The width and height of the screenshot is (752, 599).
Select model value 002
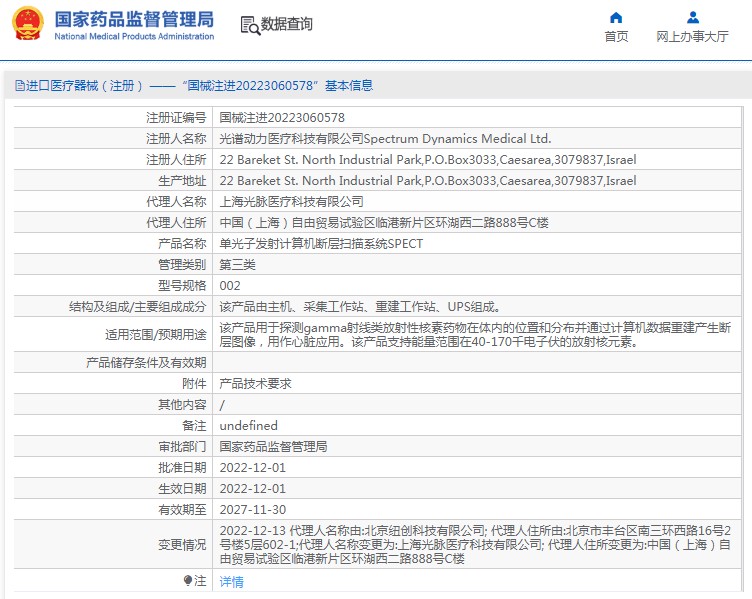point(230,286)
